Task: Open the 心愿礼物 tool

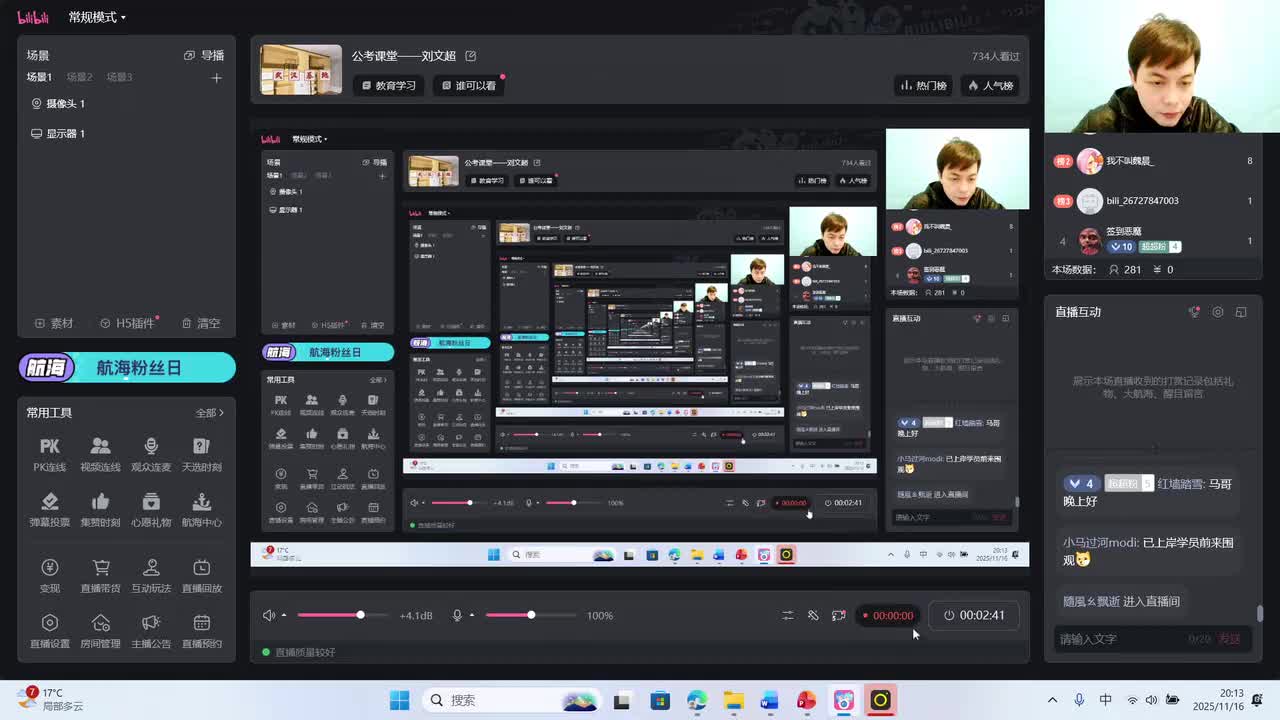Action: (151, 509)
